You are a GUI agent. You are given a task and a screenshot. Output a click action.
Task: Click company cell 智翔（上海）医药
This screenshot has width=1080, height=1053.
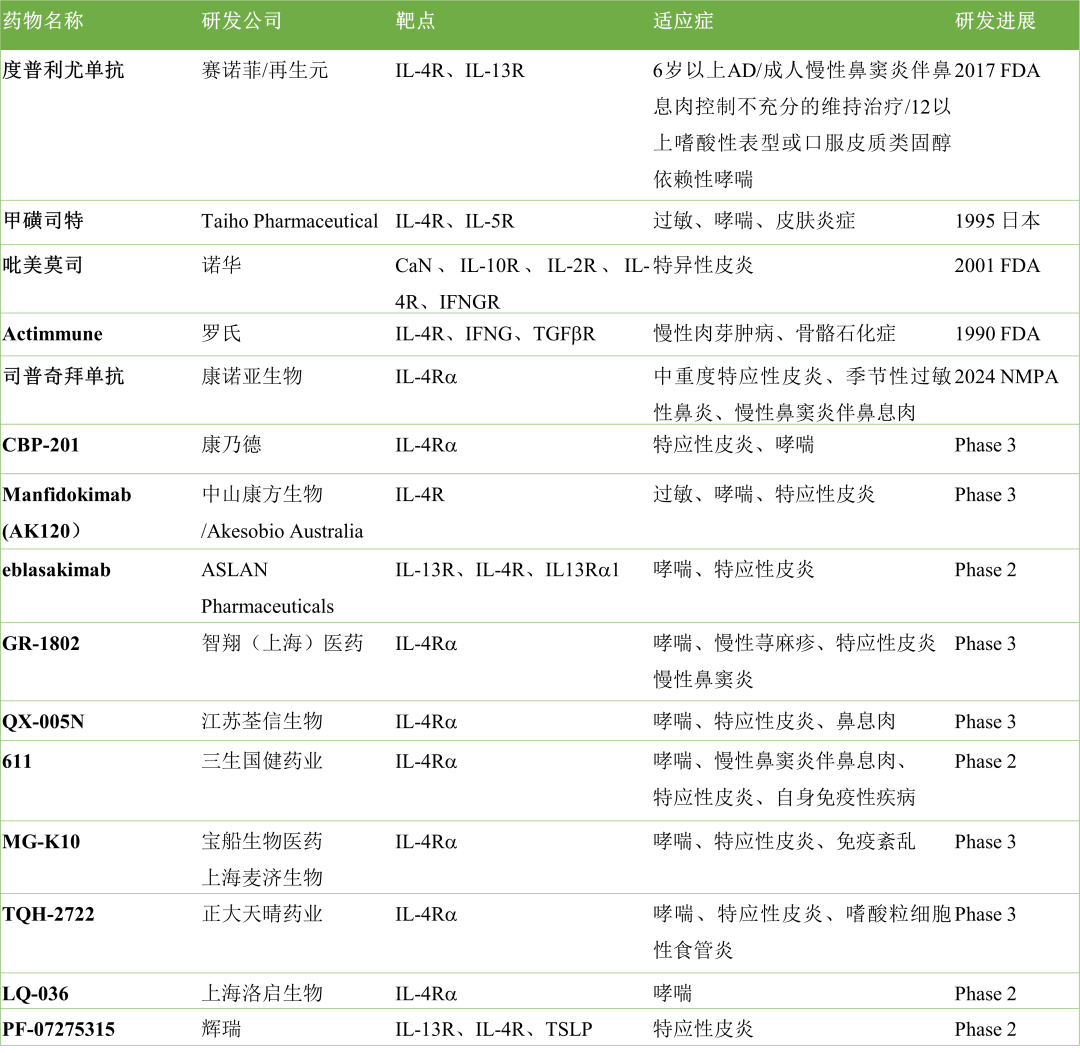(x=282, y=643)
